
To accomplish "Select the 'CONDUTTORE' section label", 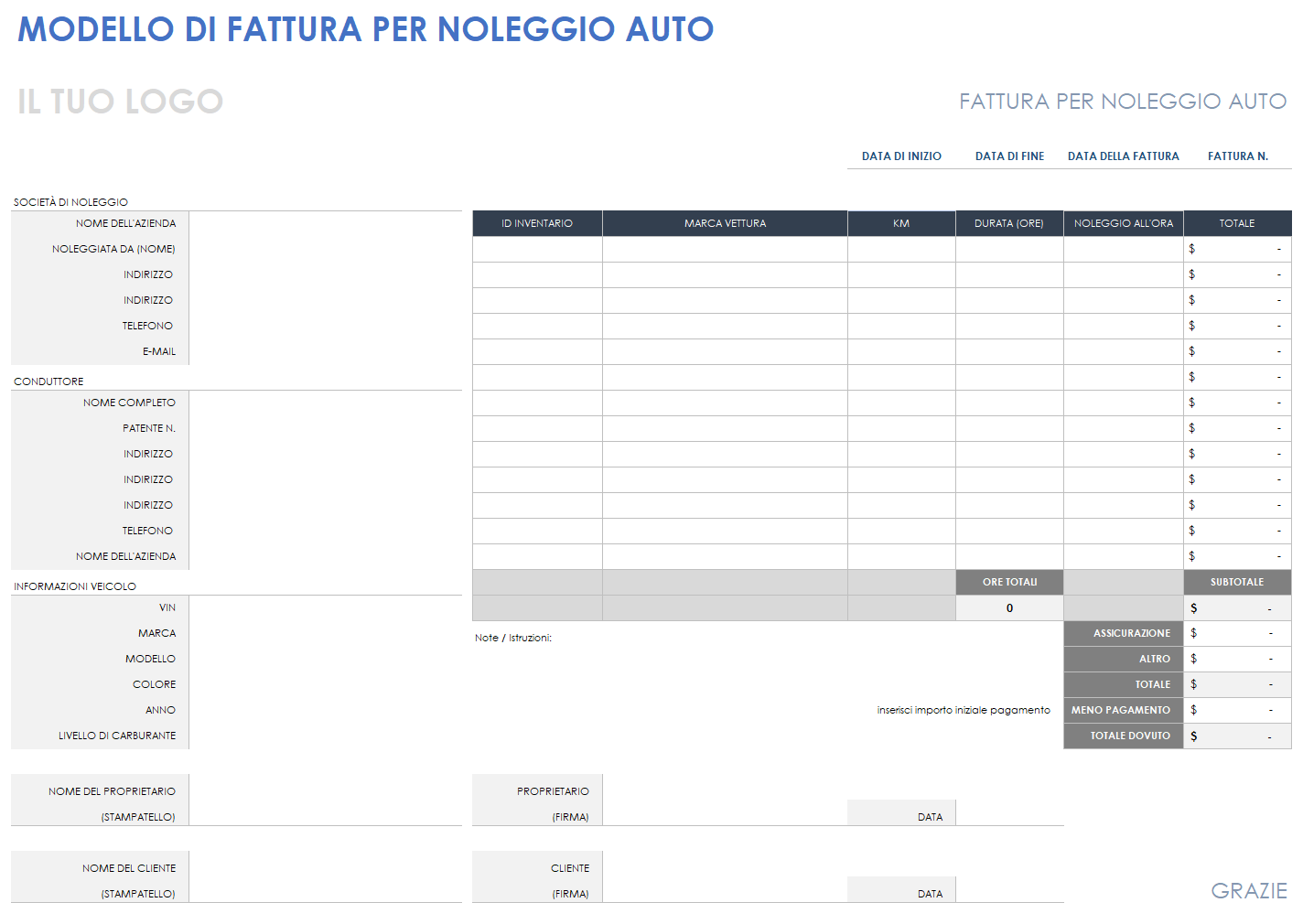I will tap(48, 381).
